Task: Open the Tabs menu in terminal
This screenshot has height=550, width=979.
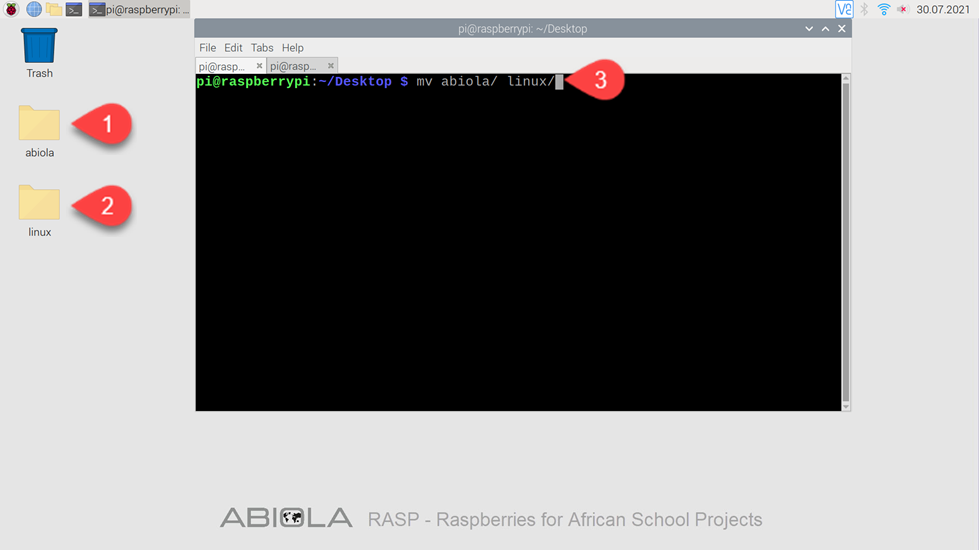Action: click(x=262, y=48)
